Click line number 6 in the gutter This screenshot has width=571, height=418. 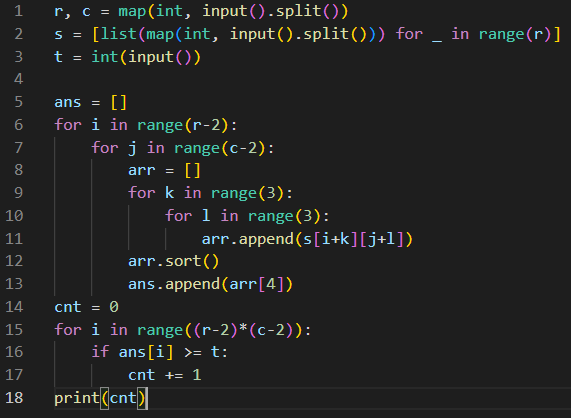19,125
